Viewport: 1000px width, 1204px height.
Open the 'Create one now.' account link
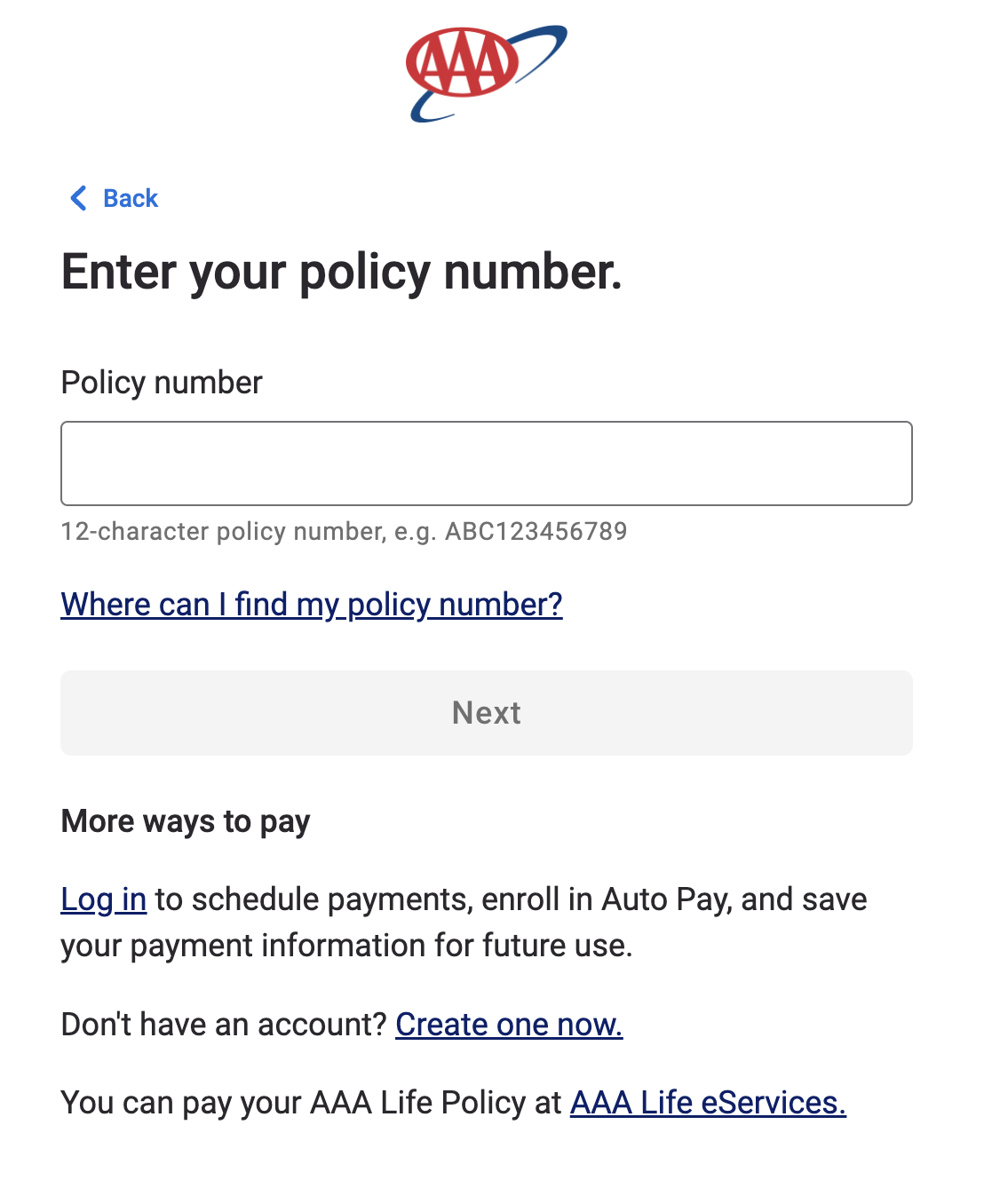pos(509,1025)
